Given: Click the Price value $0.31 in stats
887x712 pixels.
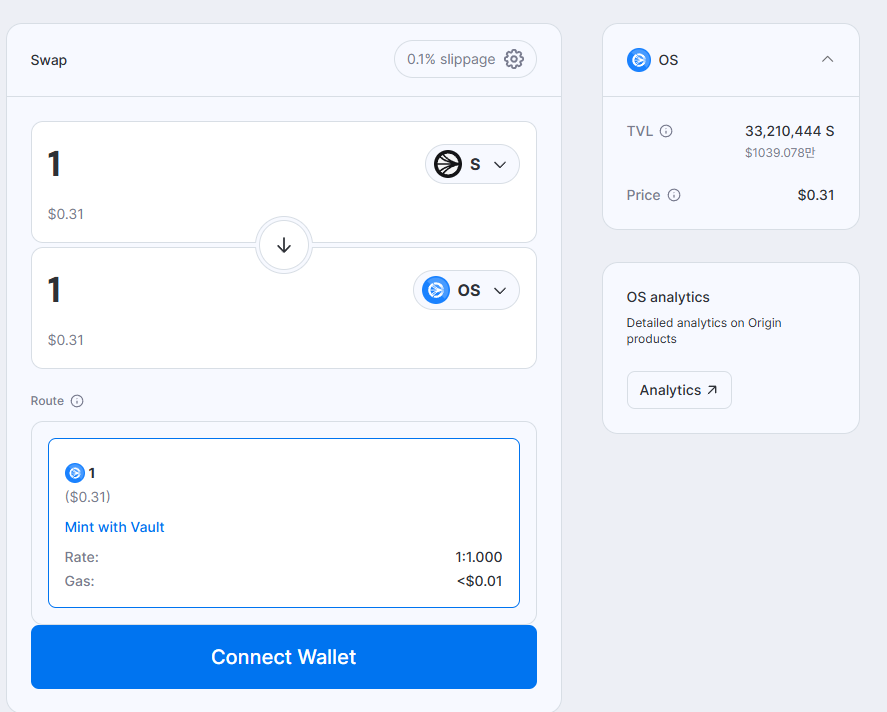Looking at the screenshot, I should (x=816, y=195).
